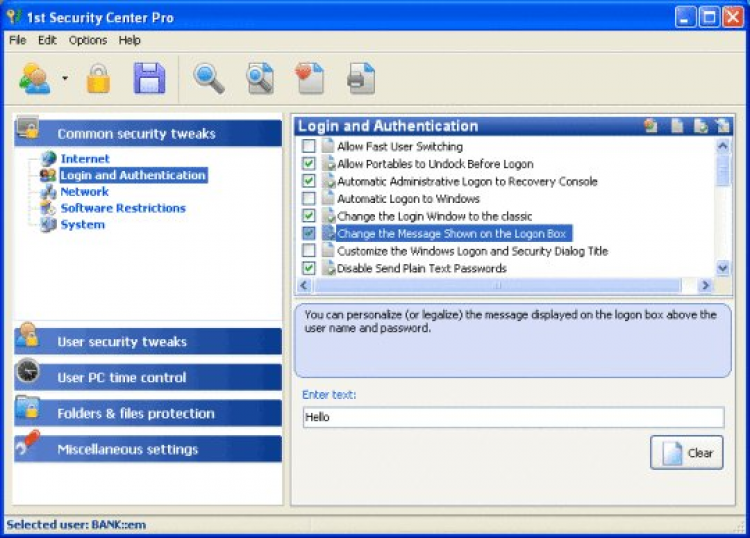
Task: Open the Help menu
Action: [130, 40]
